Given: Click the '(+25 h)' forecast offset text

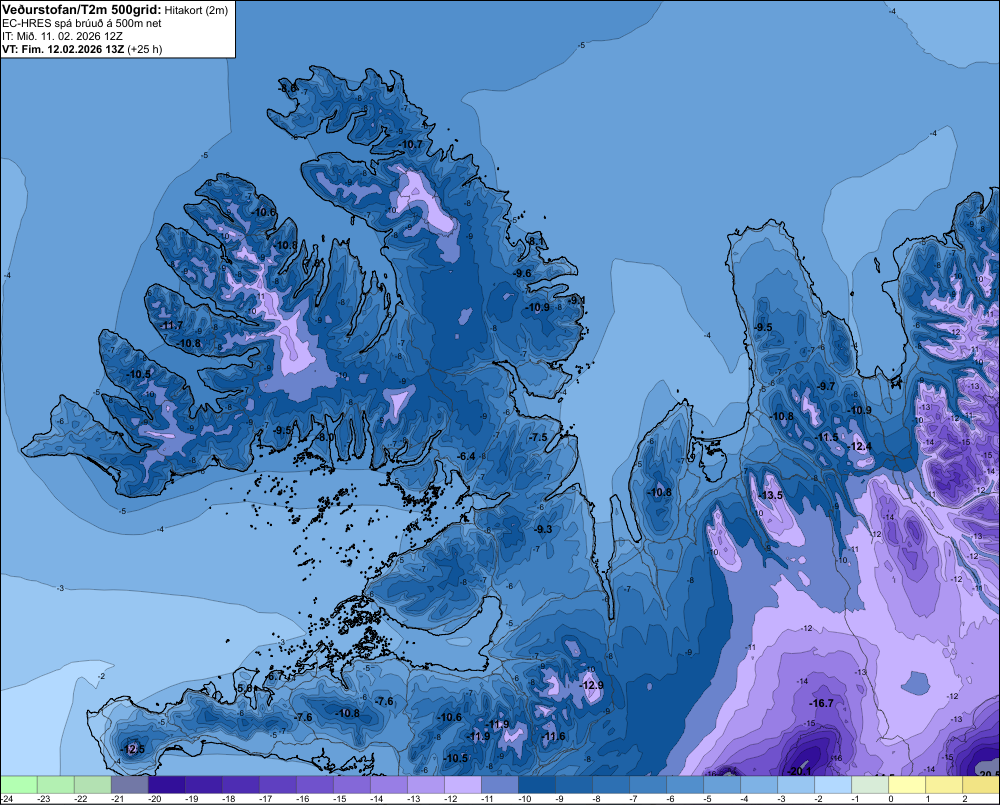Looking at the screenshot, I should pos(145,49).
